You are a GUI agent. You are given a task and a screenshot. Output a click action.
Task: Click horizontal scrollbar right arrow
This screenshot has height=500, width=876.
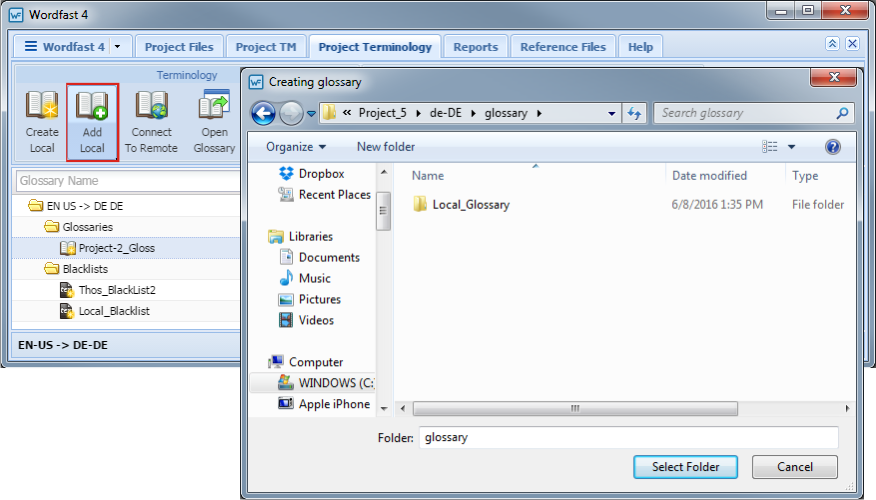(848, 409)
